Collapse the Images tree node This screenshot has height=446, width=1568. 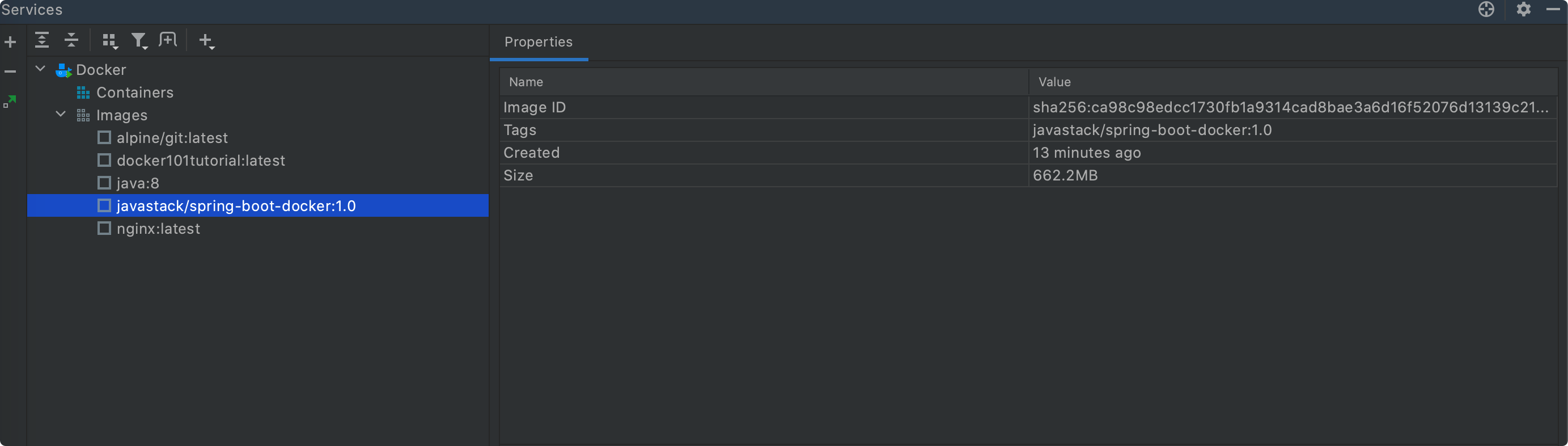click(x=61, y=114)
